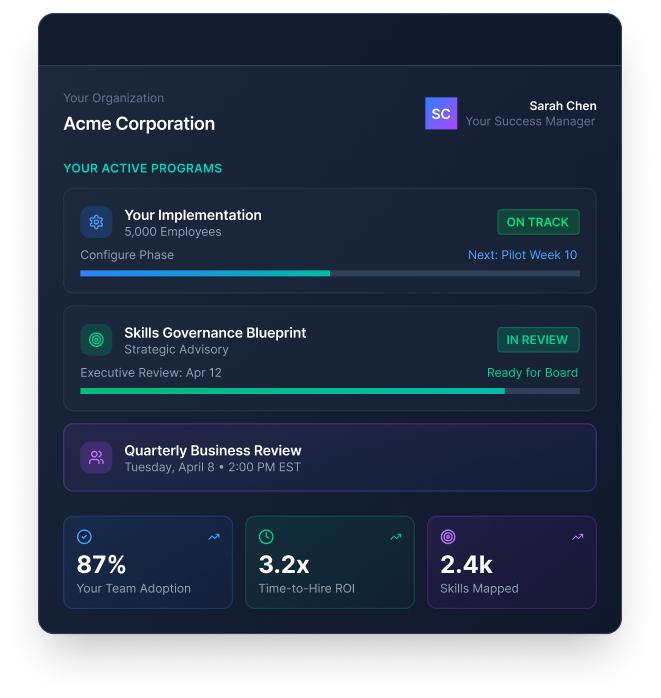The width and height of the screenshot is (661, 698).
Task: Click the trend arrow in Your Team Adoption card
Action: (214, 537)
